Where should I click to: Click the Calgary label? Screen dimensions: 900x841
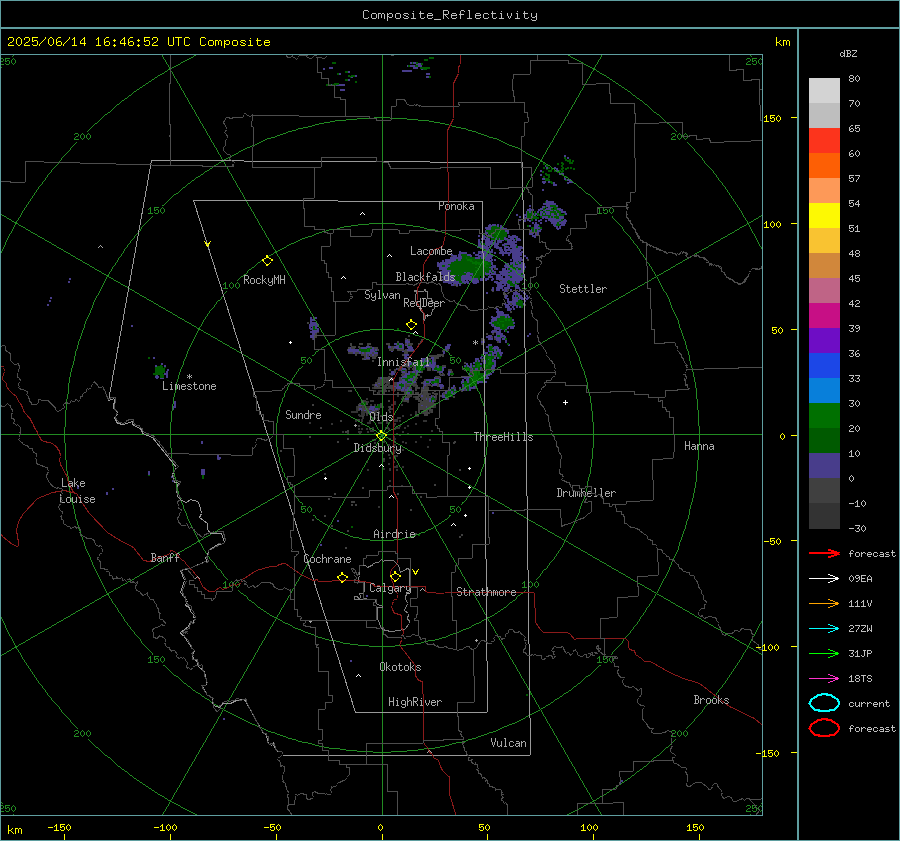[390, 588]
